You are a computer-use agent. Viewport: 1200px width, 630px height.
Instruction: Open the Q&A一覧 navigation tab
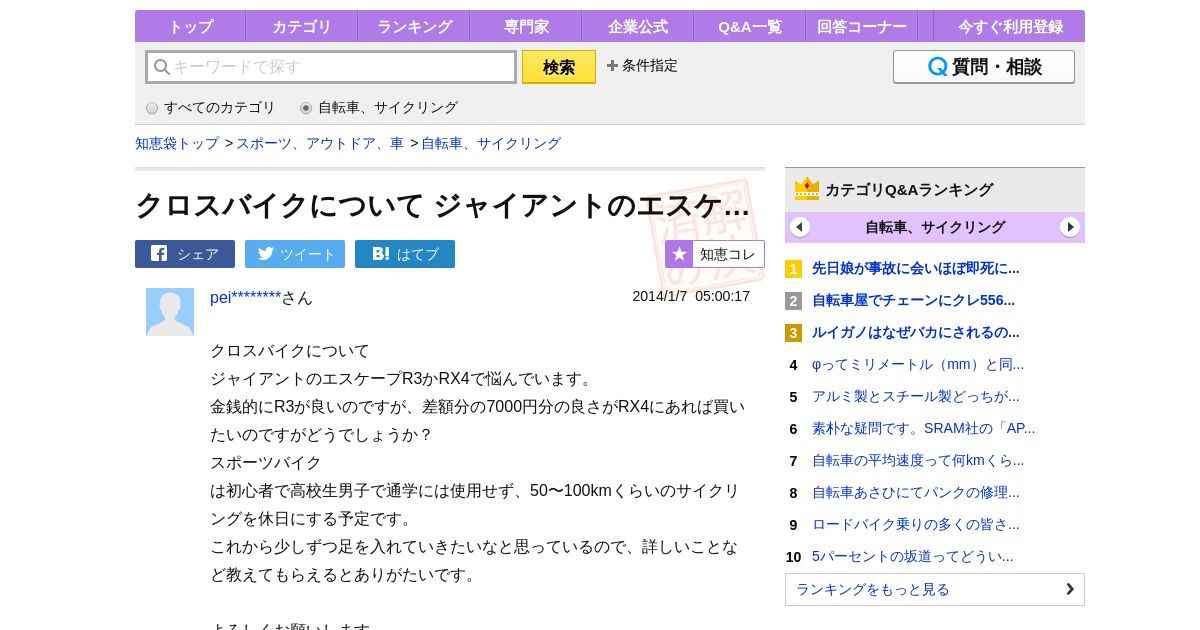coord(750,27)
